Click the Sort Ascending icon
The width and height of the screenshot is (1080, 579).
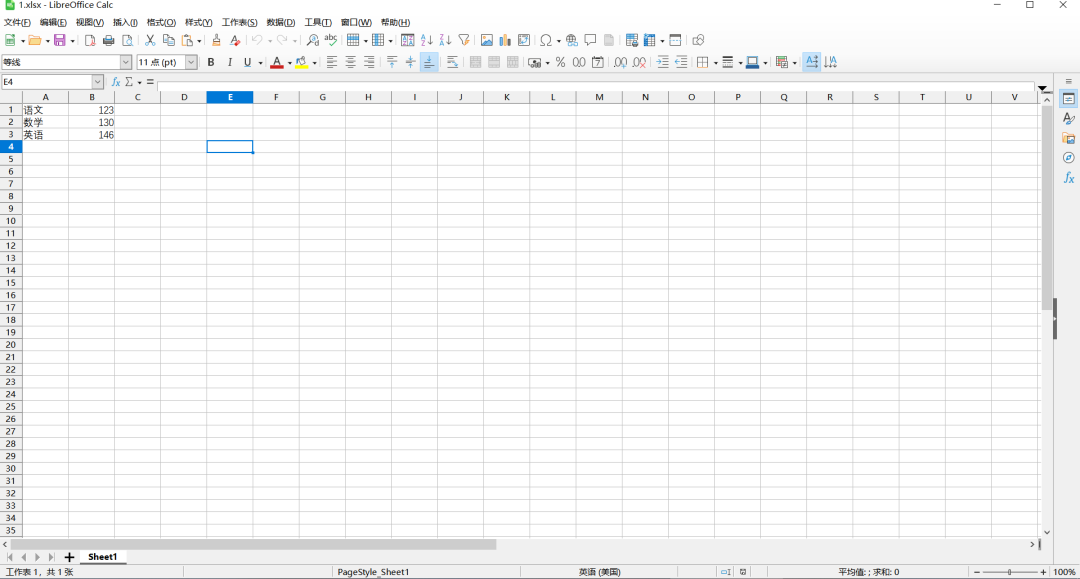(426, 41)
